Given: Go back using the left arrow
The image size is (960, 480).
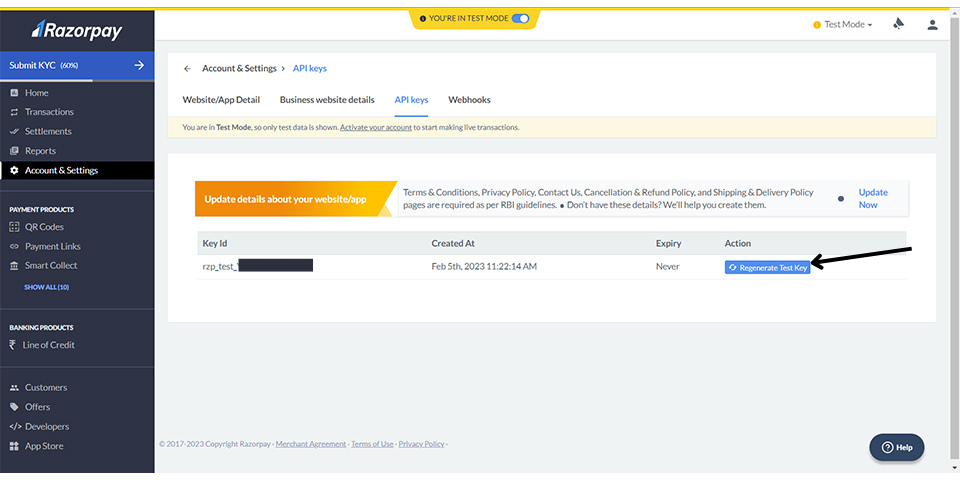Looking at the screenshot, I should coord(187,69).
